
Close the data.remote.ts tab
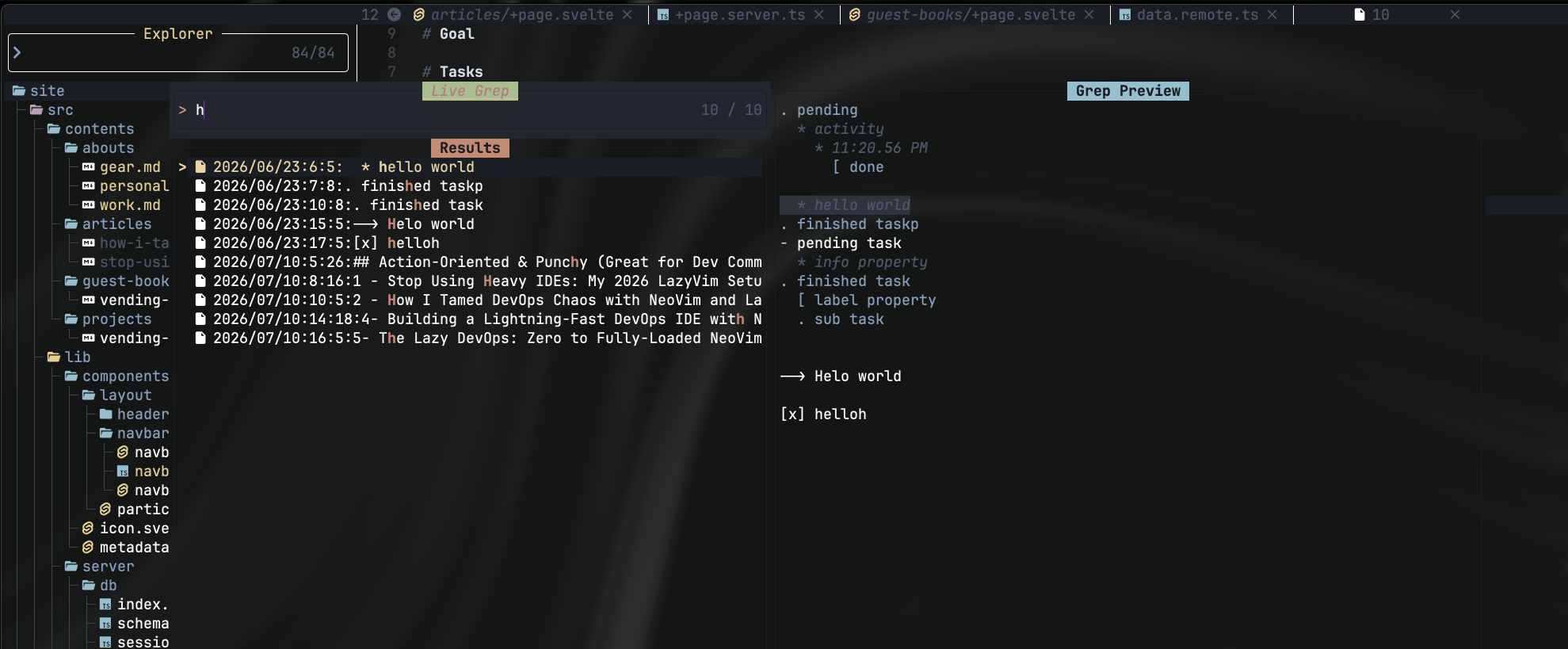[1272, 15]
